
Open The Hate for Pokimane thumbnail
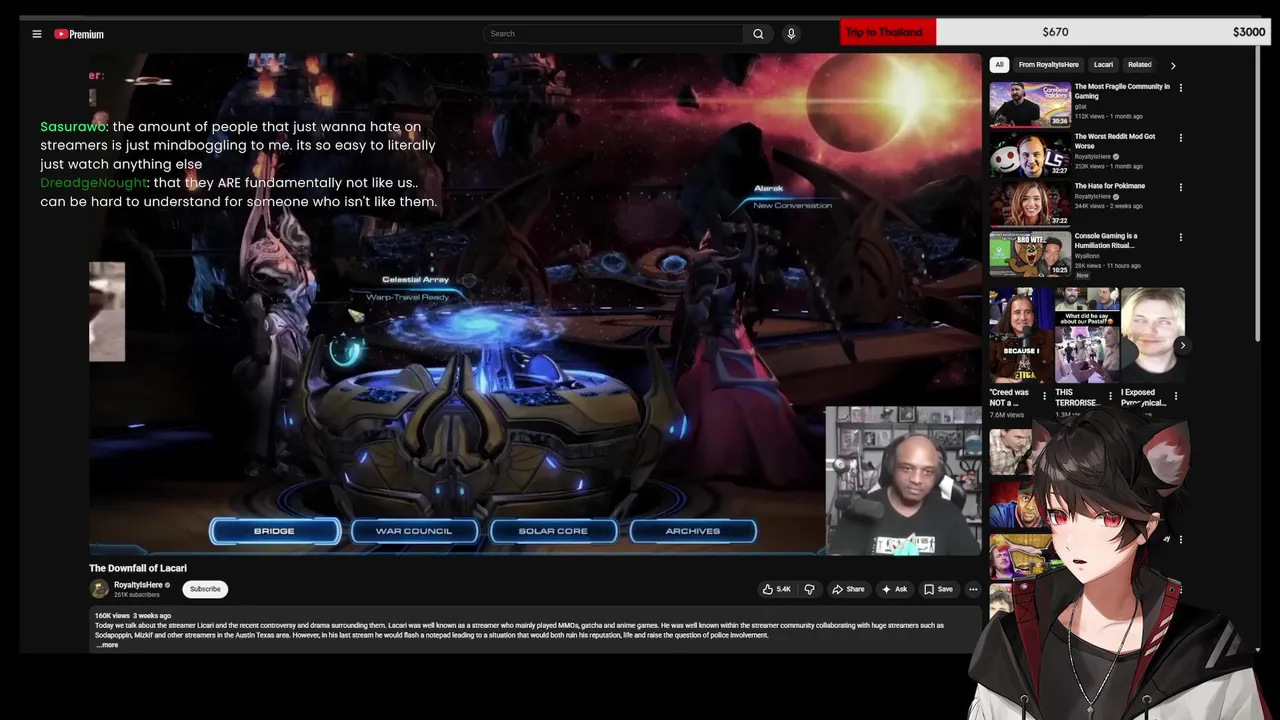(1030, 204)
